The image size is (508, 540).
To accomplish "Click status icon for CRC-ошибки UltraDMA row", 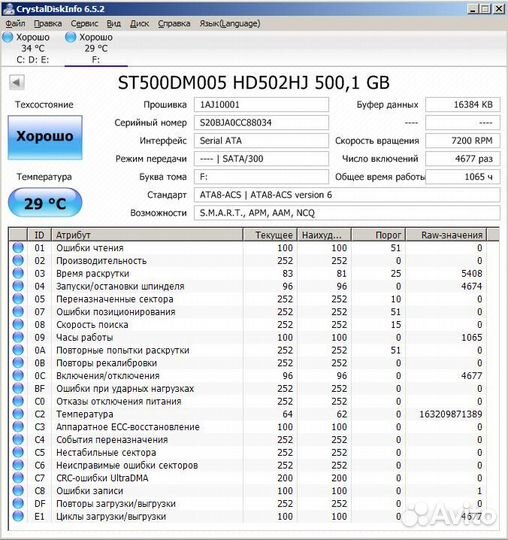I will 18,478.
